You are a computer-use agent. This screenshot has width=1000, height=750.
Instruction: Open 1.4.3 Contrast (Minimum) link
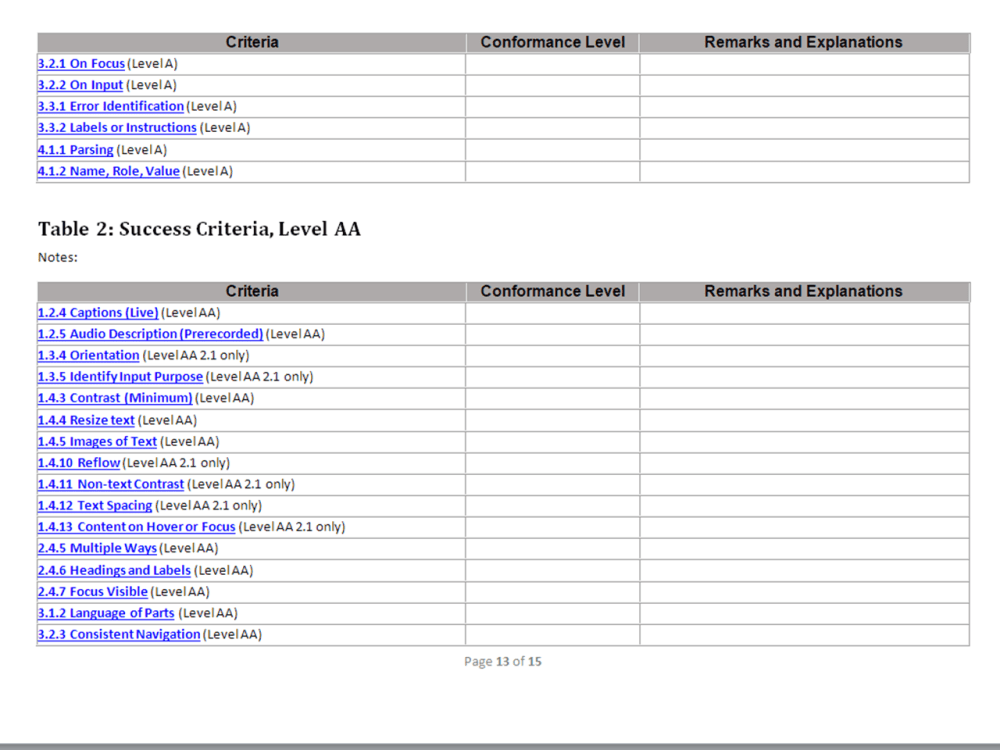tap(115, 398)
